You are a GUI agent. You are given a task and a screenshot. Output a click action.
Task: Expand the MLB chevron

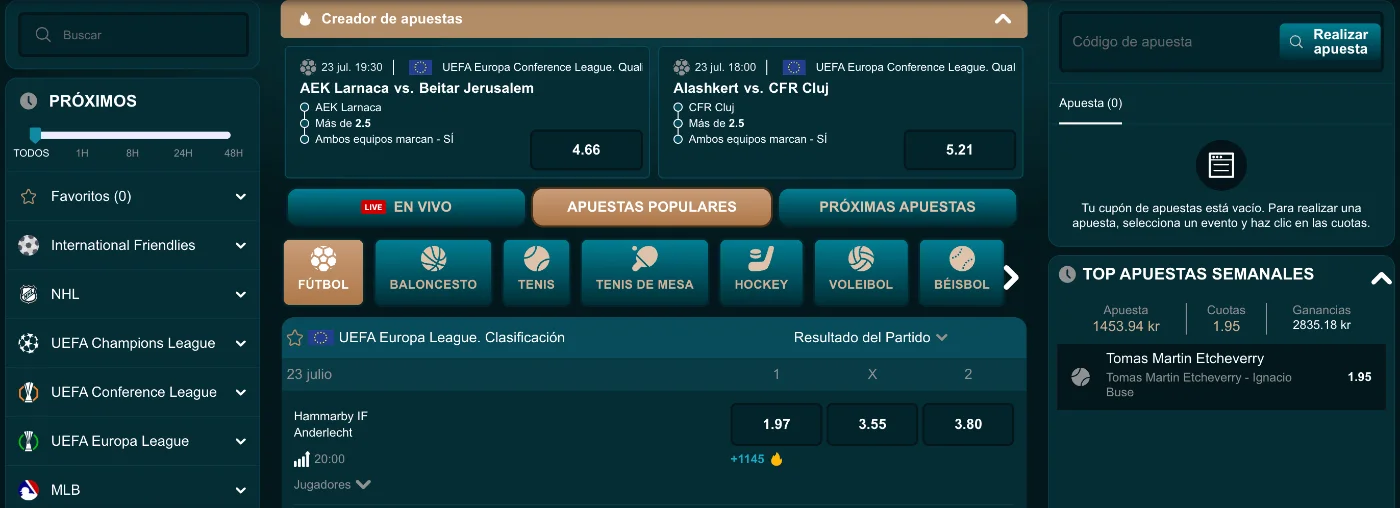click(241, 491)
